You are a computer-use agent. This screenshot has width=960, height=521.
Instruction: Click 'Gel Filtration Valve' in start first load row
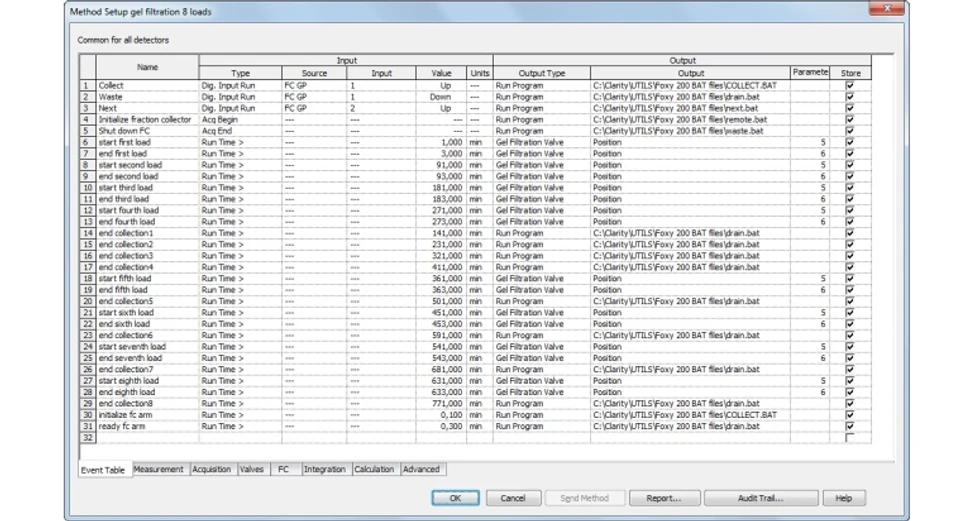[x=541, y=142]
